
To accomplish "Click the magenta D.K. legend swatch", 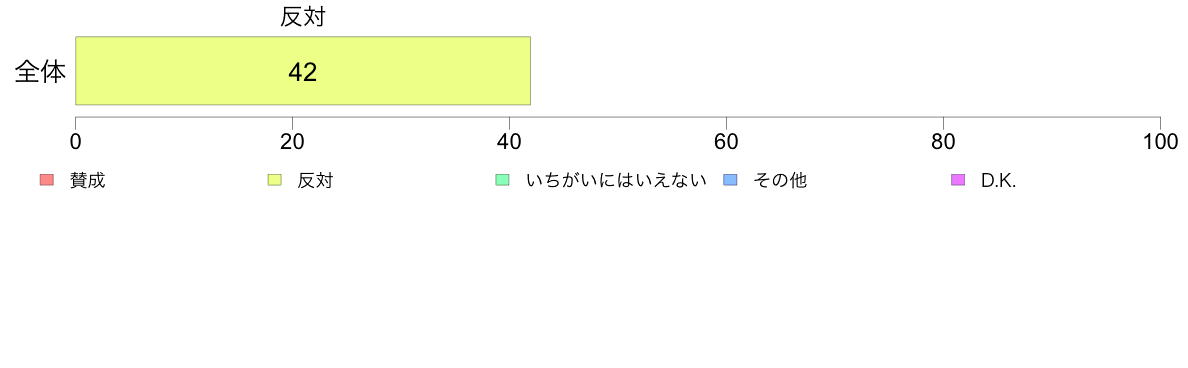I will pyautogui.click(x=957, y=179).
